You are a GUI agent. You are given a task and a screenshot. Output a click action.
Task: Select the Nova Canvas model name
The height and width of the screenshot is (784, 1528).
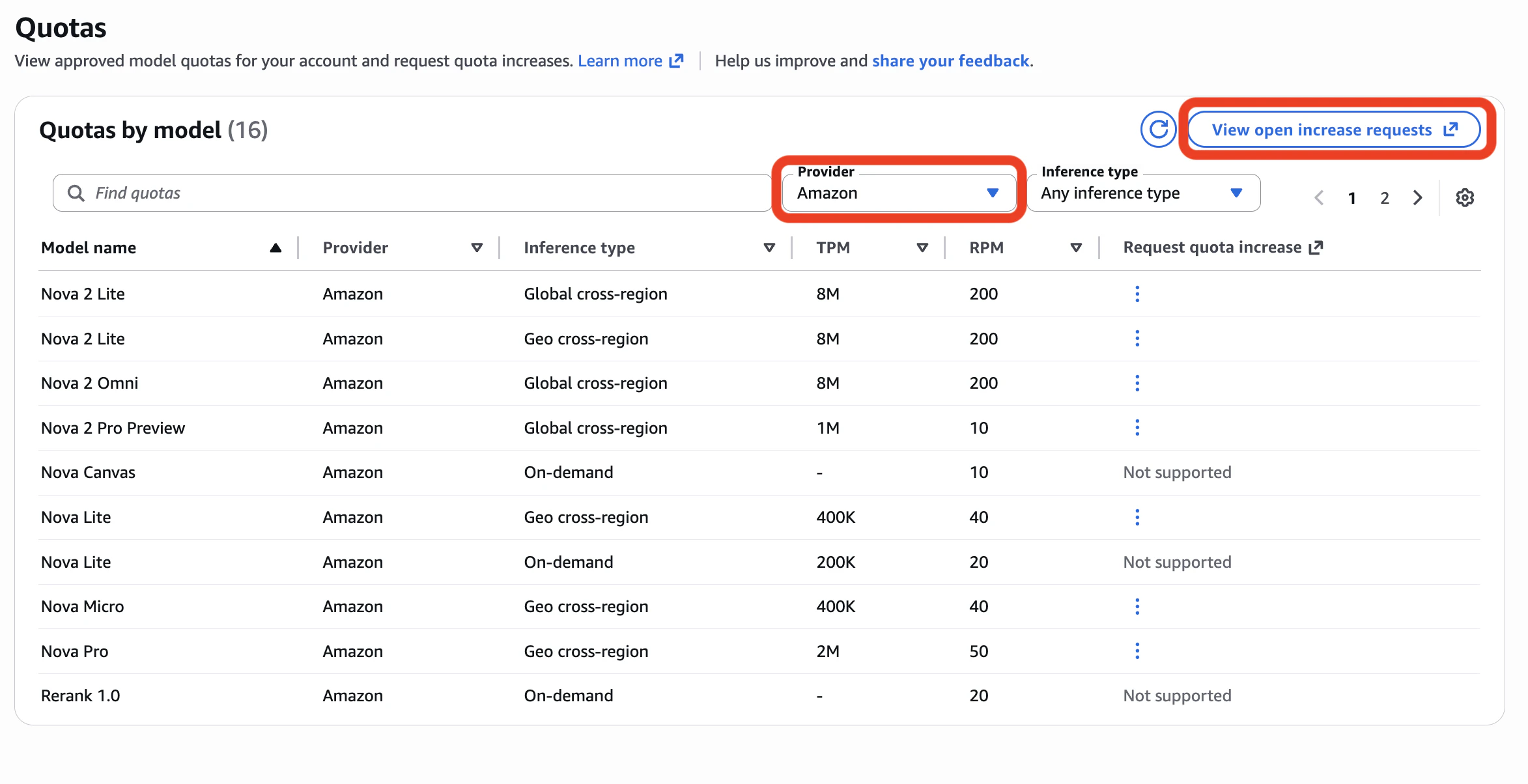pyautogui.click(x=88, y=472)
